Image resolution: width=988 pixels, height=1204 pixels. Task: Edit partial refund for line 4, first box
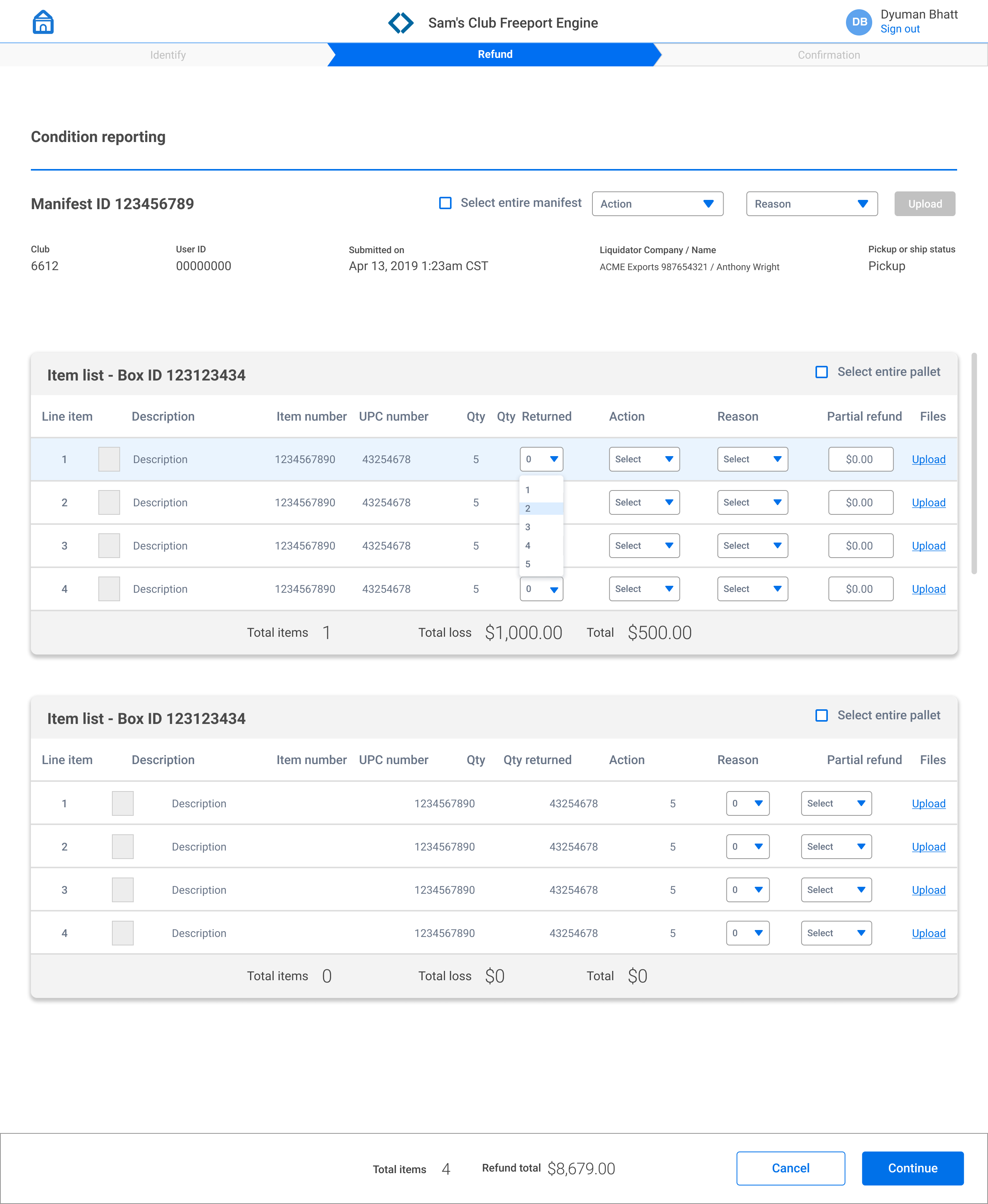(861, 589)
